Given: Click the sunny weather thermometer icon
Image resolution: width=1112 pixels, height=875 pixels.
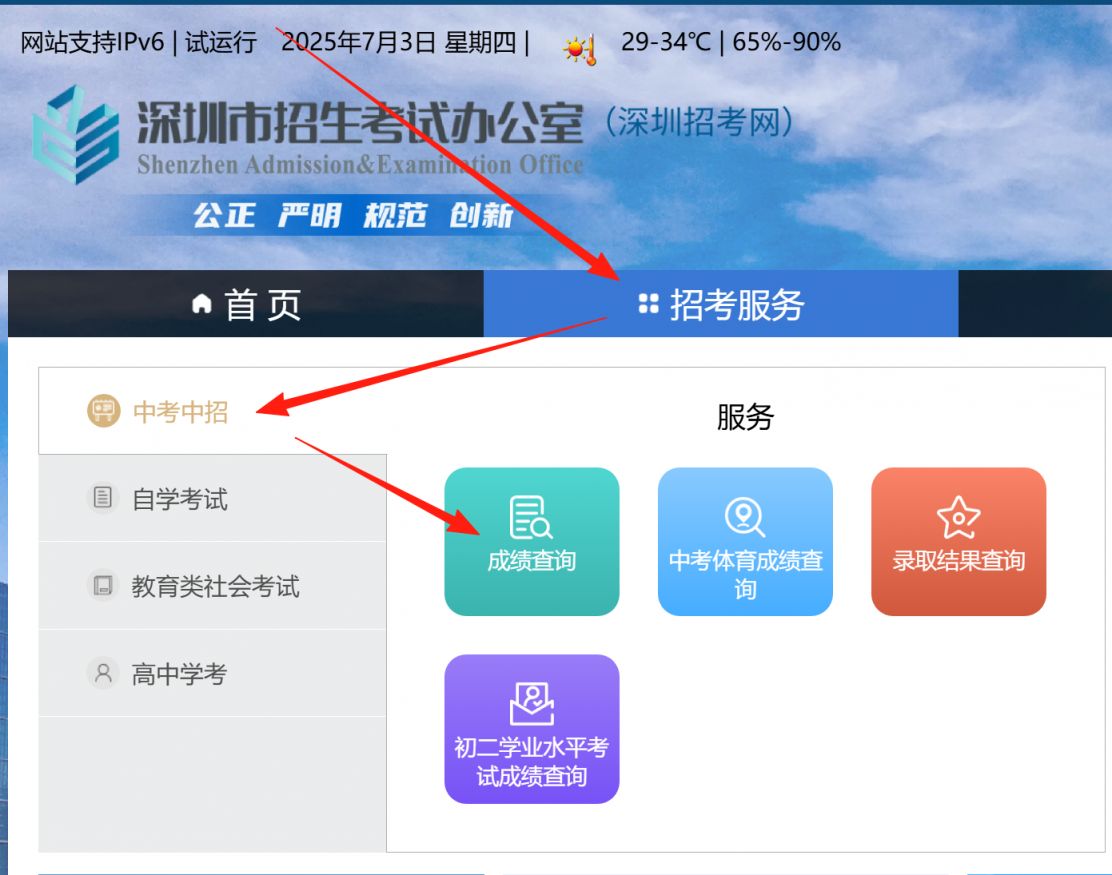Looking at the screenshot, I should pos(579,50).
